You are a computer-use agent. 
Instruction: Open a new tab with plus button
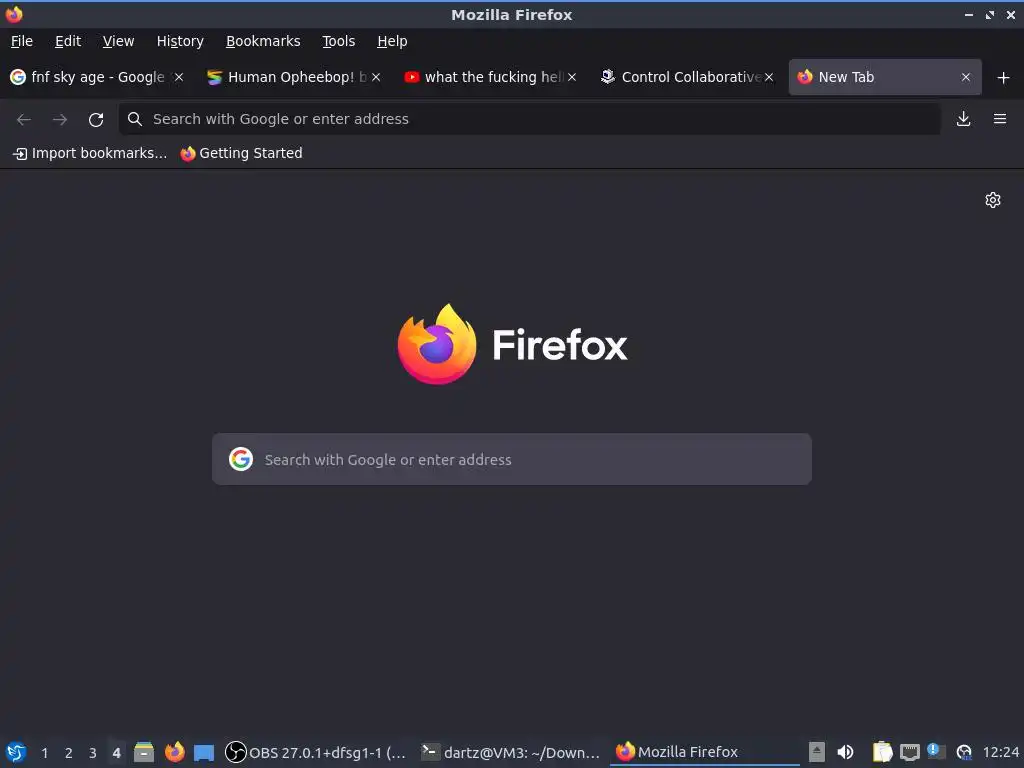(x=1003, y=78)
